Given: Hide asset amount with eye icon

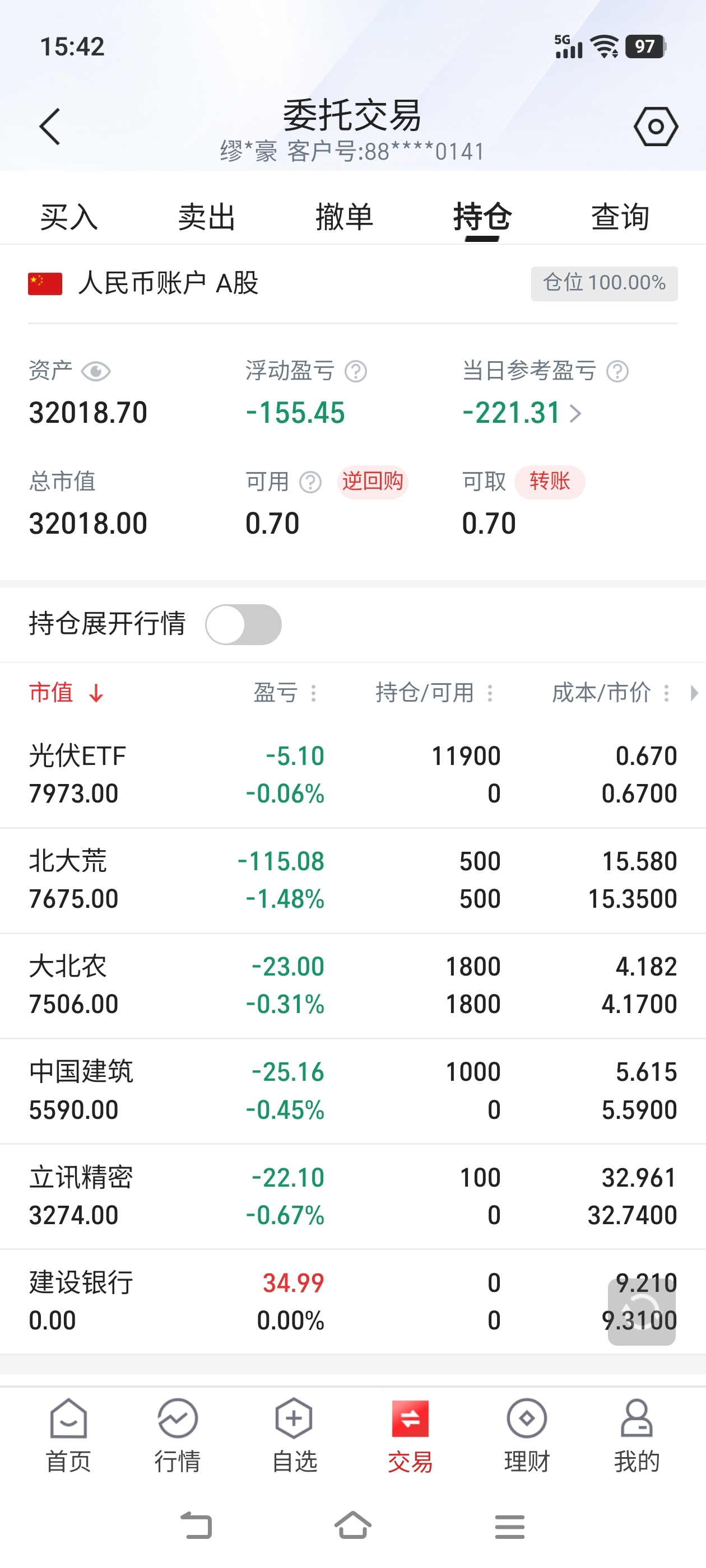Looking at the screenshot, I should [x=96, y=371].
